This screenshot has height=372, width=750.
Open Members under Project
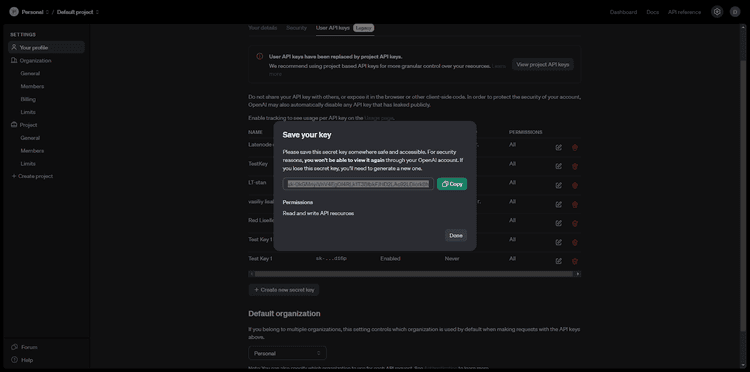point(32,151)
